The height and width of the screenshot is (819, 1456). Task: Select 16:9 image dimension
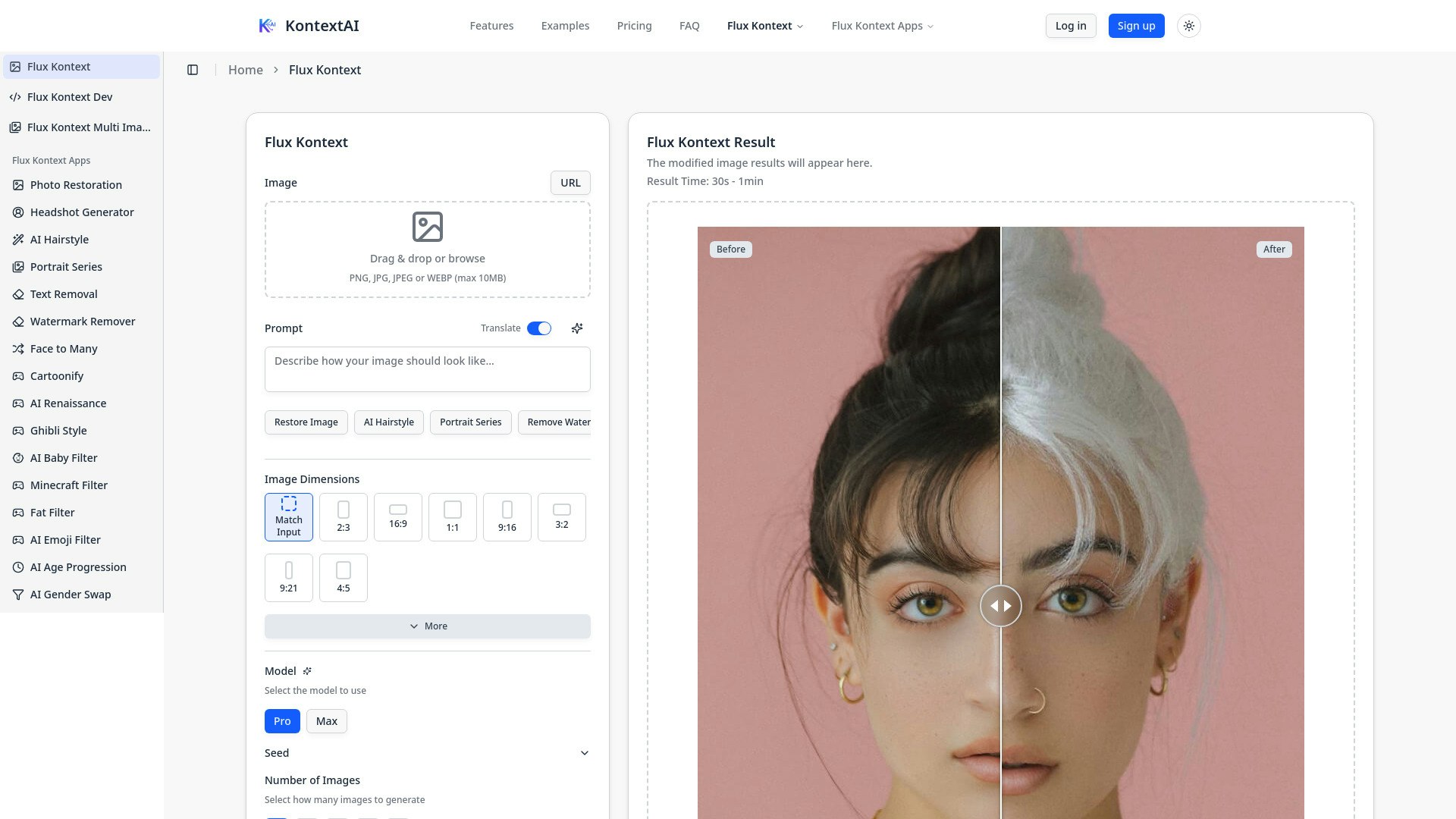tap(398, 517)
